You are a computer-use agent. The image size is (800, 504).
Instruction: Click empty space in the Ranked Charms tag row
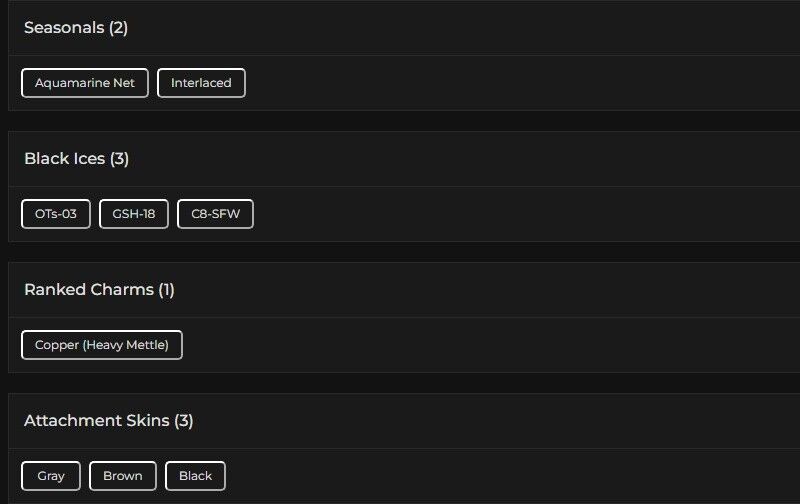500,345
